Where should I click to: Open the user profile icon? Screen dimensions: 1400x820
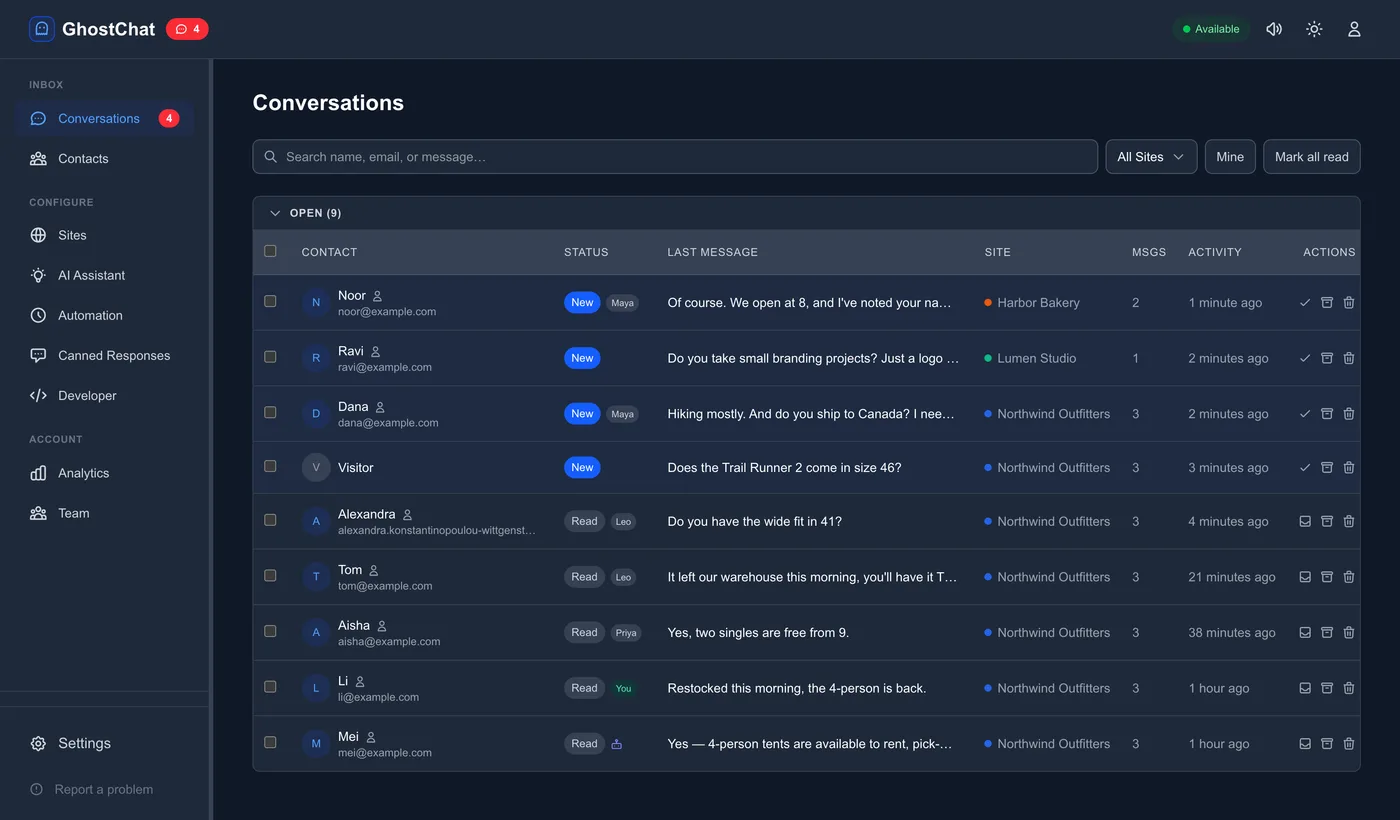(x=1354, y=29)
